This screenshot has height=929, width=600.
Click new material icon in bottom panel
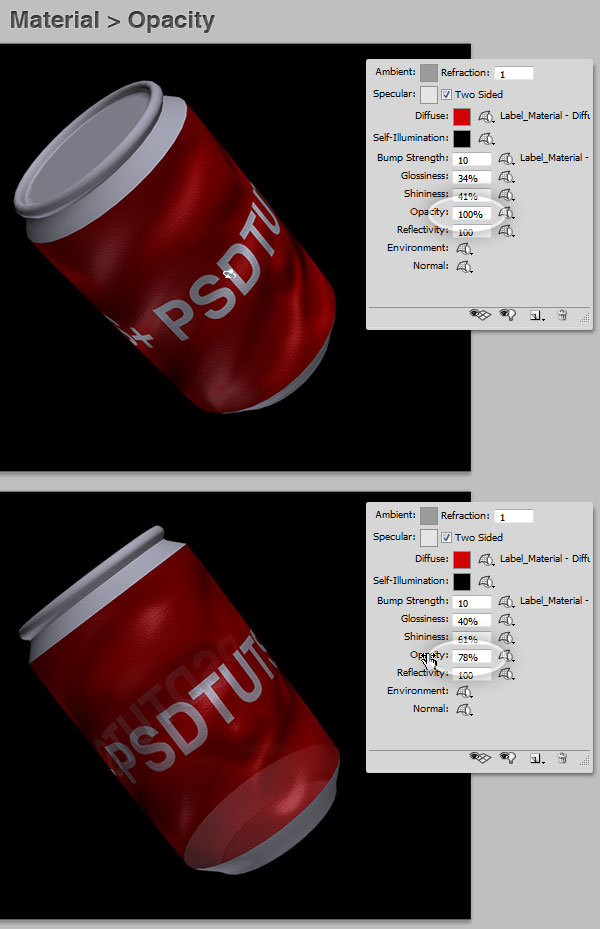click(x=535, y=758)
